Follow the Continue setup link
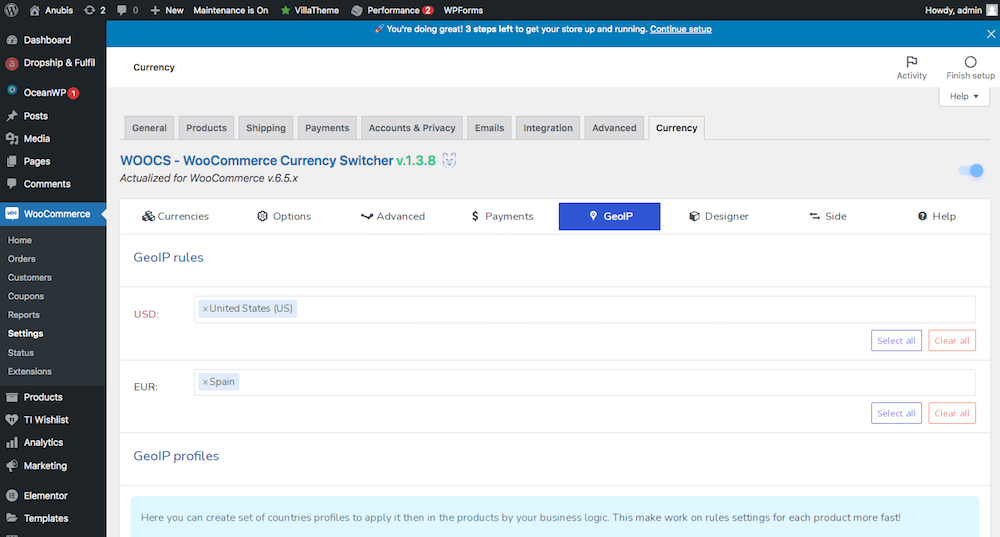 (x=680, y=29)
